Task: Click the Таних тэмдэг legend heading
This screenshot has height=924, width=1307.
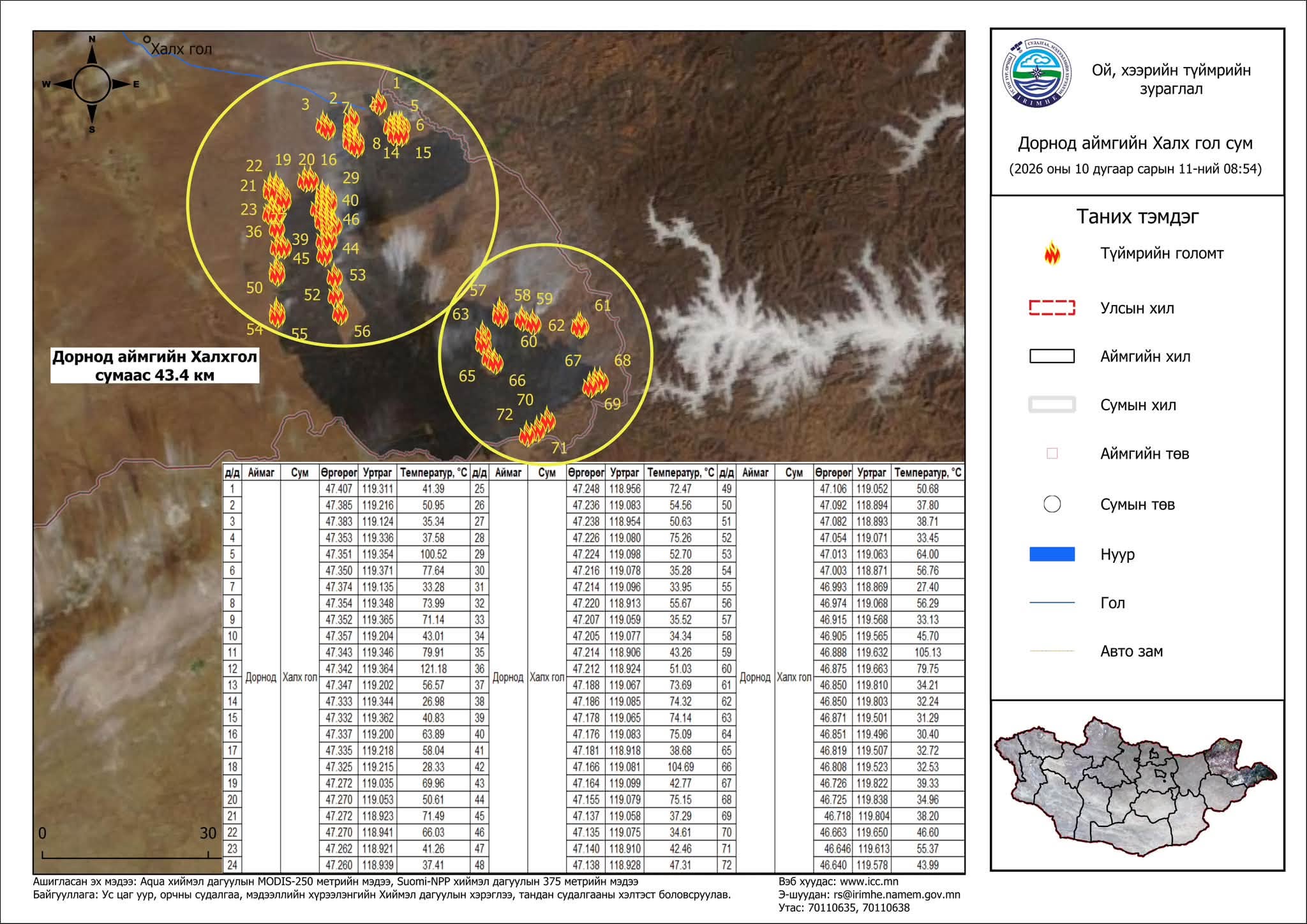Action: point(1137,216)
